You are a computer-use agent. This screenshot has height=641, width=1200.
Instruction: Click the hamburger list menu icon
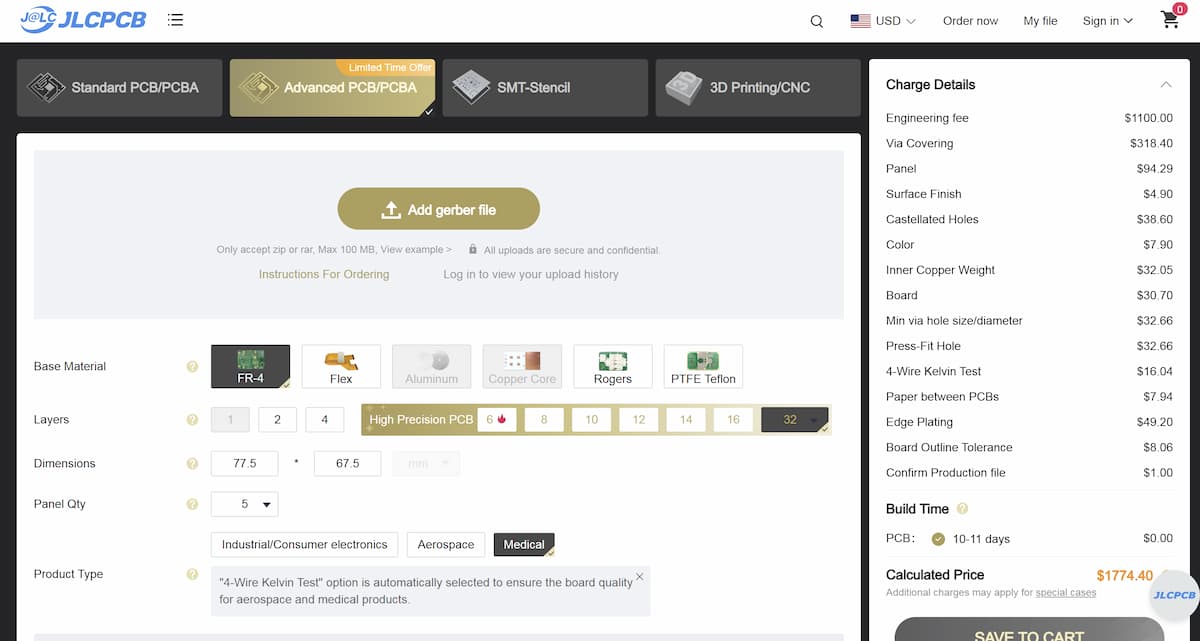(176, 20)
